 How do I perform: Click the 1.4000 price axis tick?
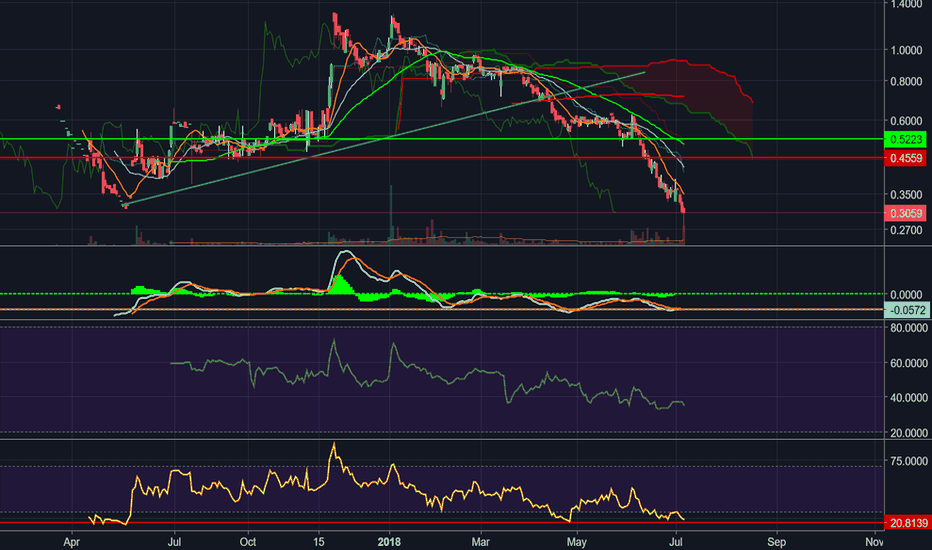pos(906,4)
